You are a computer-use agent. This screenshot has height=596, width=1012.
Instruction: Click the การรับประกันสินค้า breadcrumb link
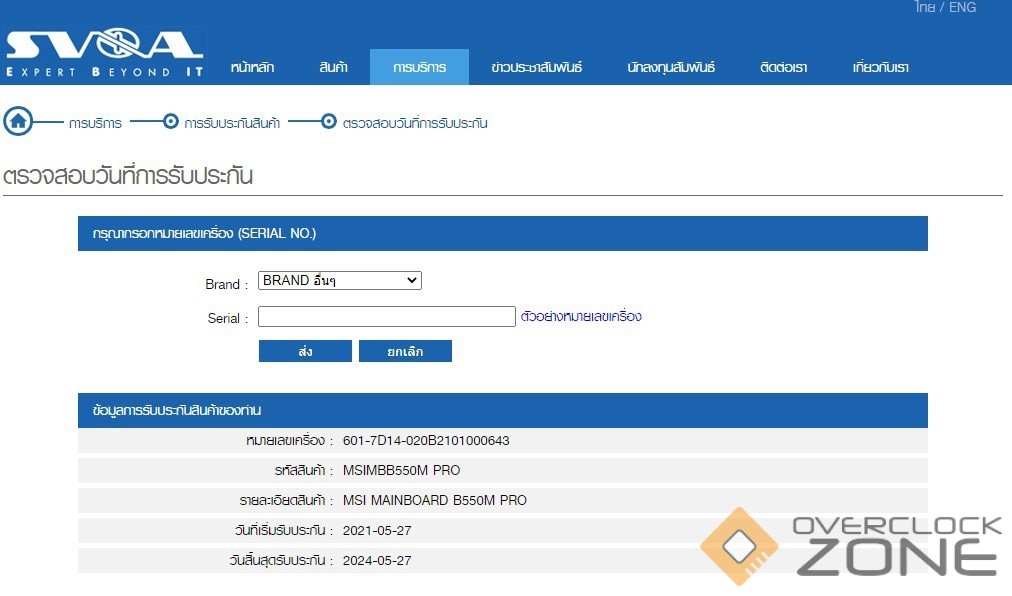coord(232,123)
